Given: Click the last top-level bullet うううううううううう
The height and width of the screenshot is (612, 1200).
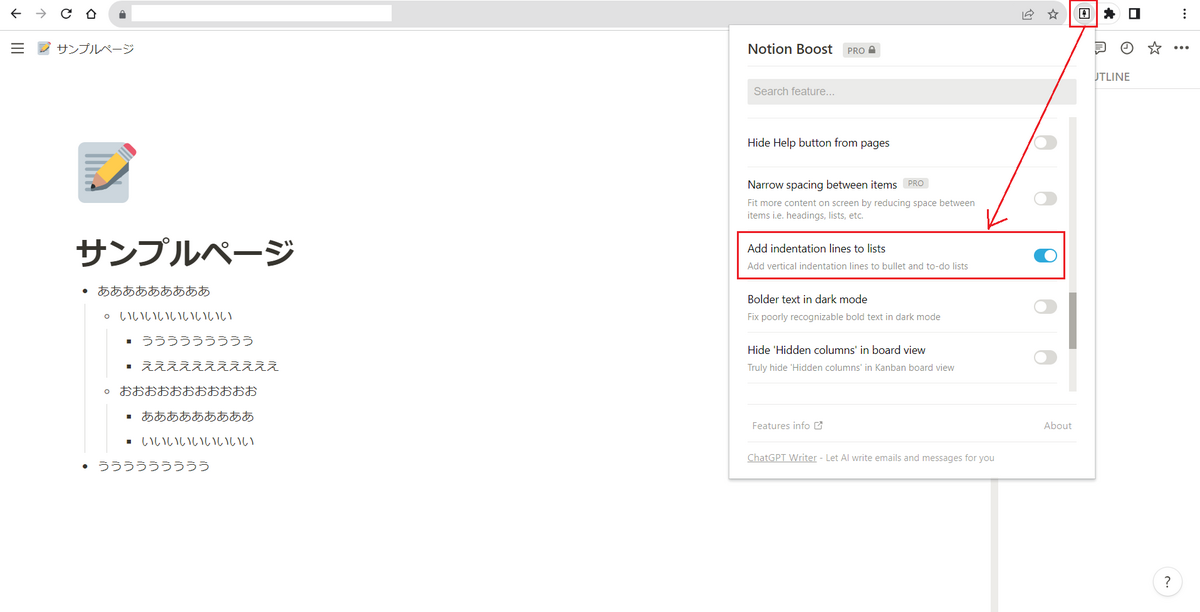Looking at the screenshot, I should tap(154, 466).
